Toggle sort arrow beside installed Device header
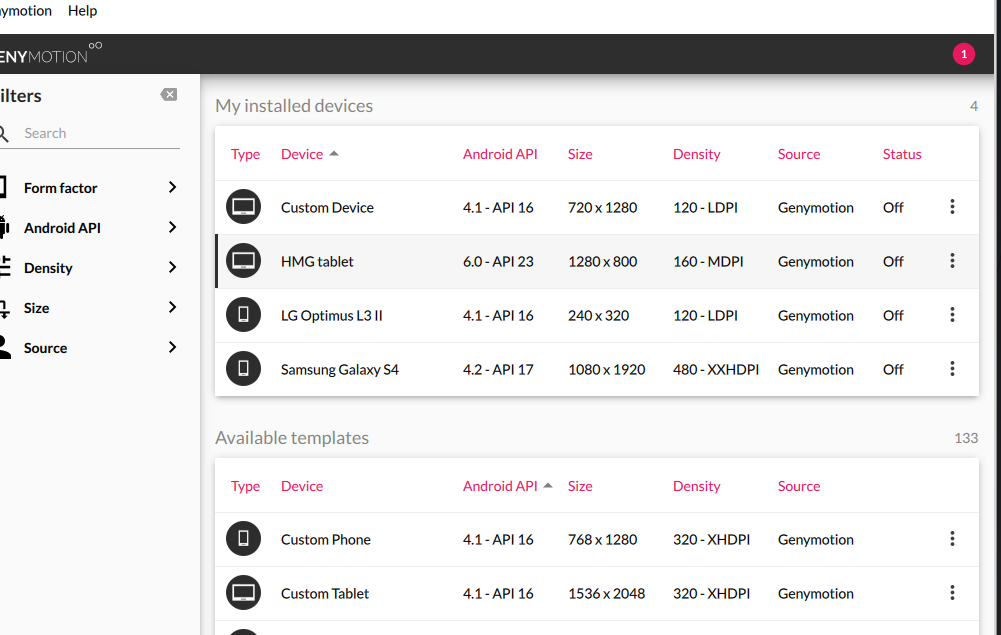The width and height of the screenshot is (1001, 635). click(334, 154)
